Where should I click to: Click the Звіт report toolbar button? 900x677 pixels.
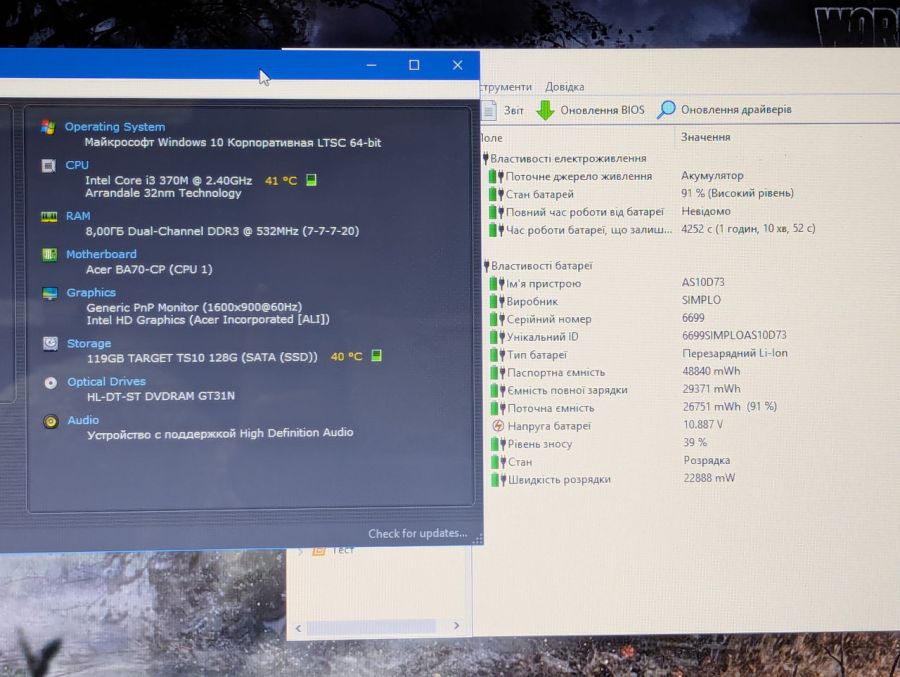(503, 110)
